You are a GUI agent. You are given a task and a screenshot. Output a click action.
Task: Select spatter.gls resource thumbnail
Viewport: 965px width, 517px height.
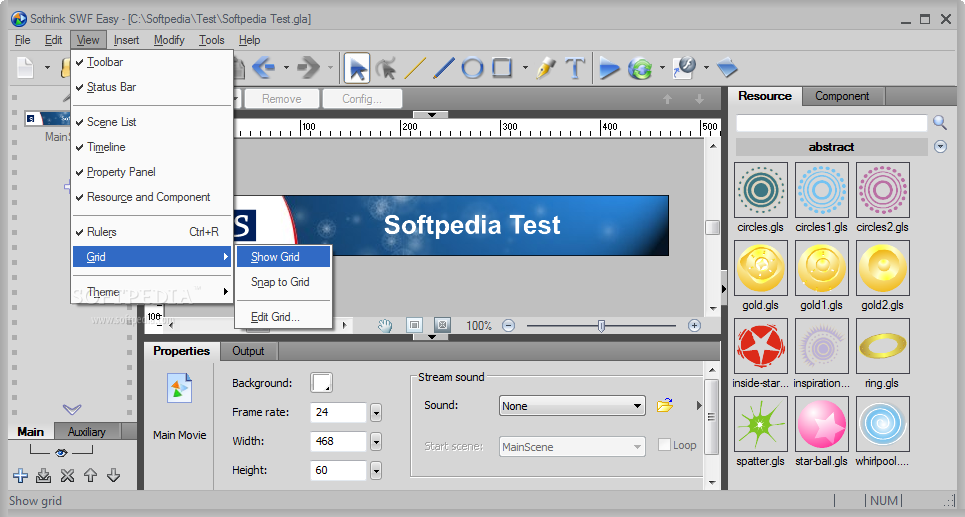761,423
